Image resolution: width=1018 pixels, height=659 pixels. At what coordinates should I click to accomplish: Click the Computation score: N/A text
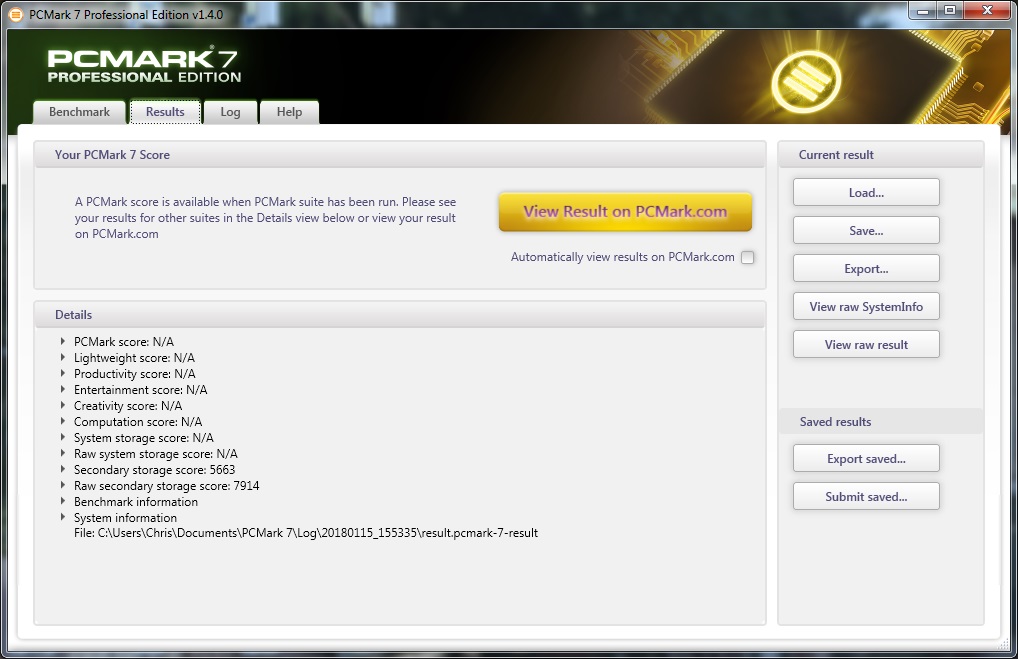coord(138,421)
